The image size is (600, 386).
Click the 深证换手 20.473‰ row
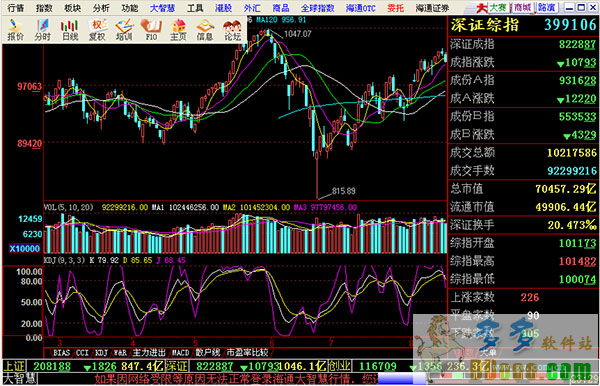[x=523, y=225]
